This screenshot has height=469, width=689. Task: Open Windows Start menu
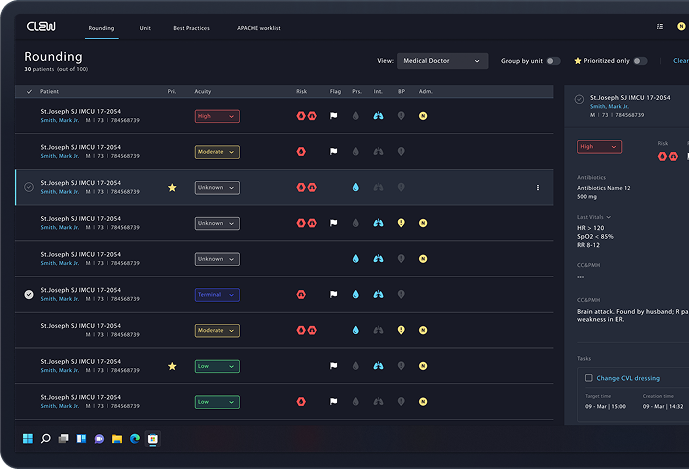pyautogui.click(x=28, y=438)
